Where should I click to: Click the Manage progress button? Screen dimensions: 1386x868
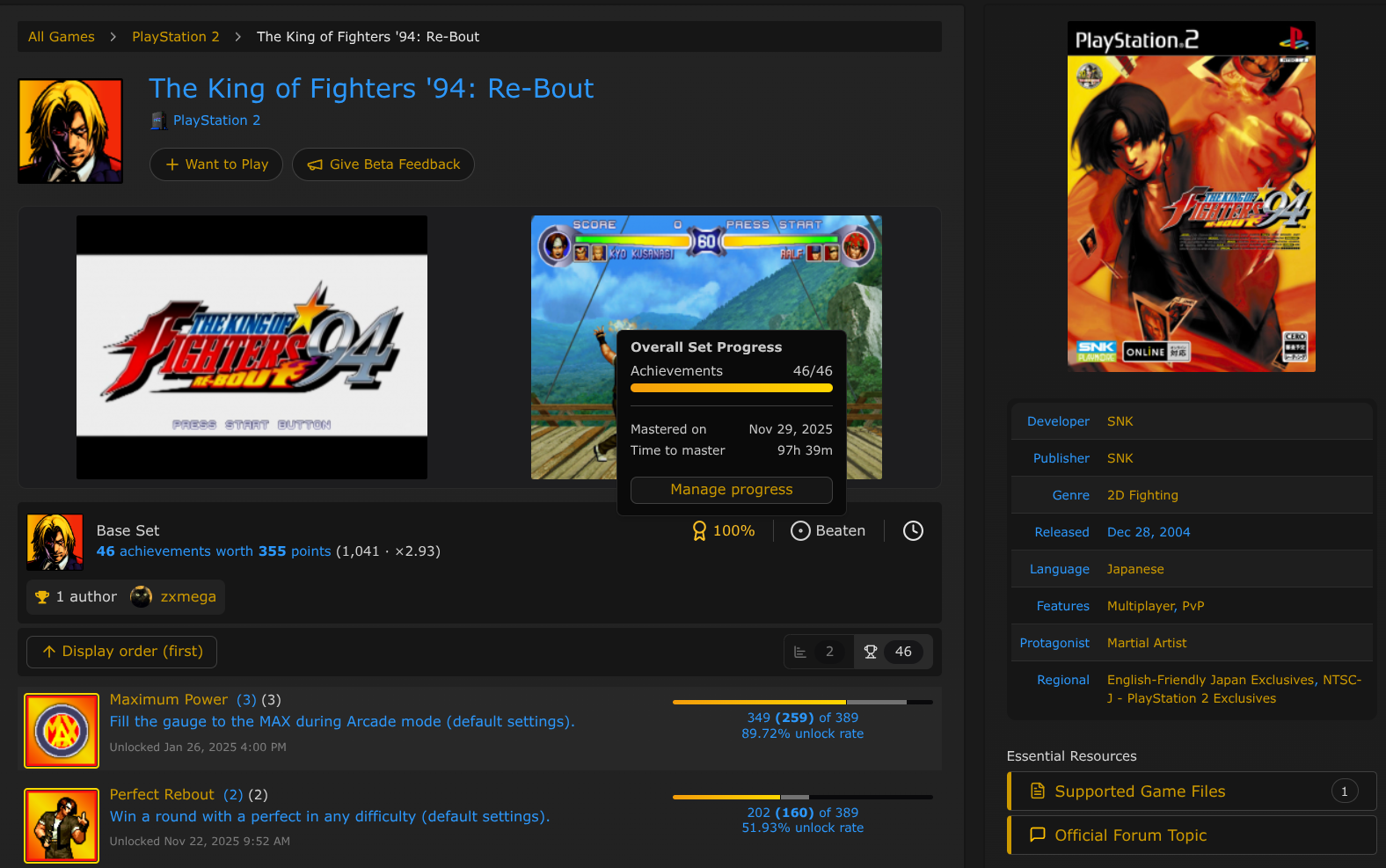[x=731, y=490]
